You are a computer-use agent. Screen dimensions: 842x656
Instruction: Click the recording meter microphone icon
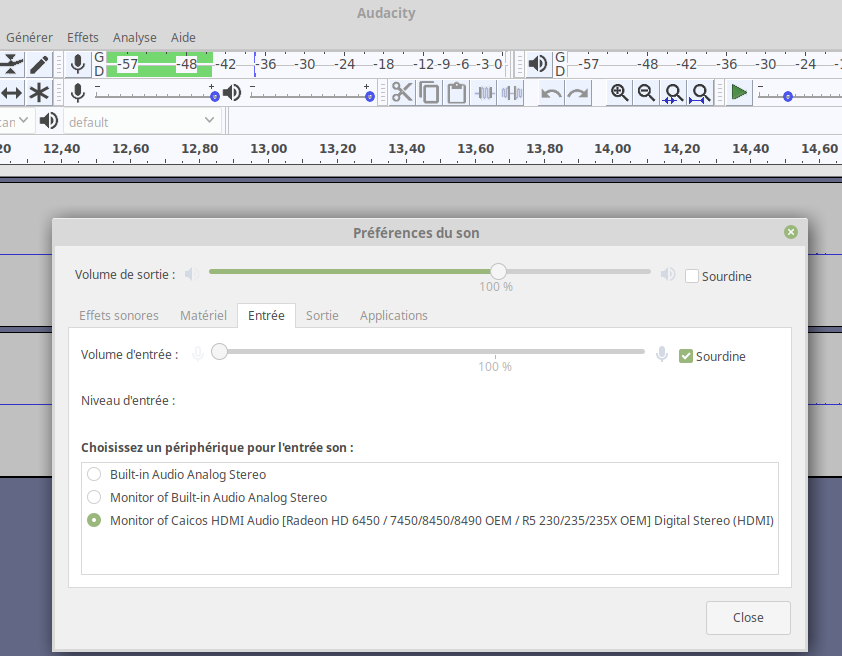point(78,65)
